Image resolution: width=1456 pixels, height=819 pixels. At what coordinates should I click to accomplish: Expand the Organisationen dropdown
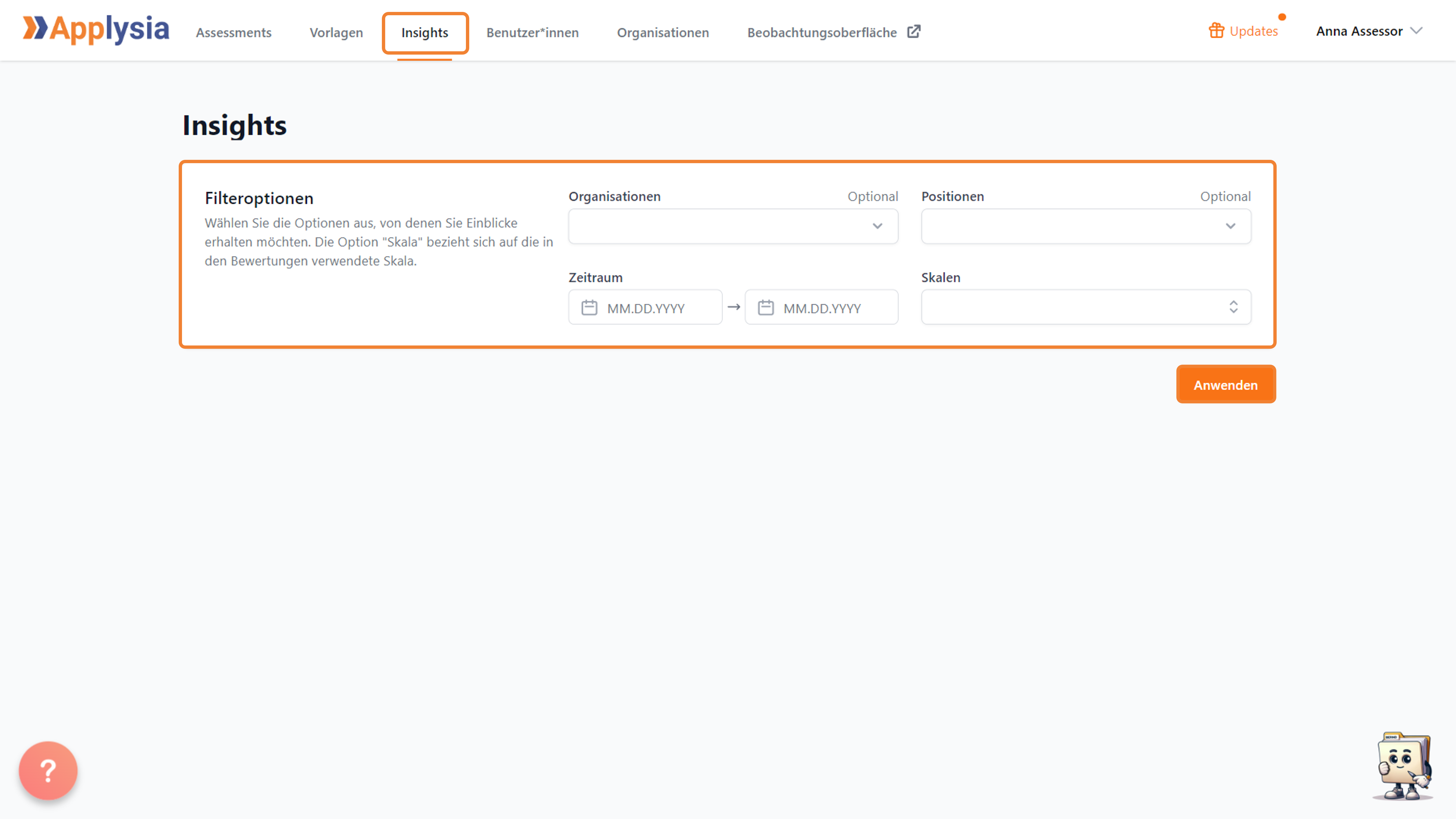point(733,226)
